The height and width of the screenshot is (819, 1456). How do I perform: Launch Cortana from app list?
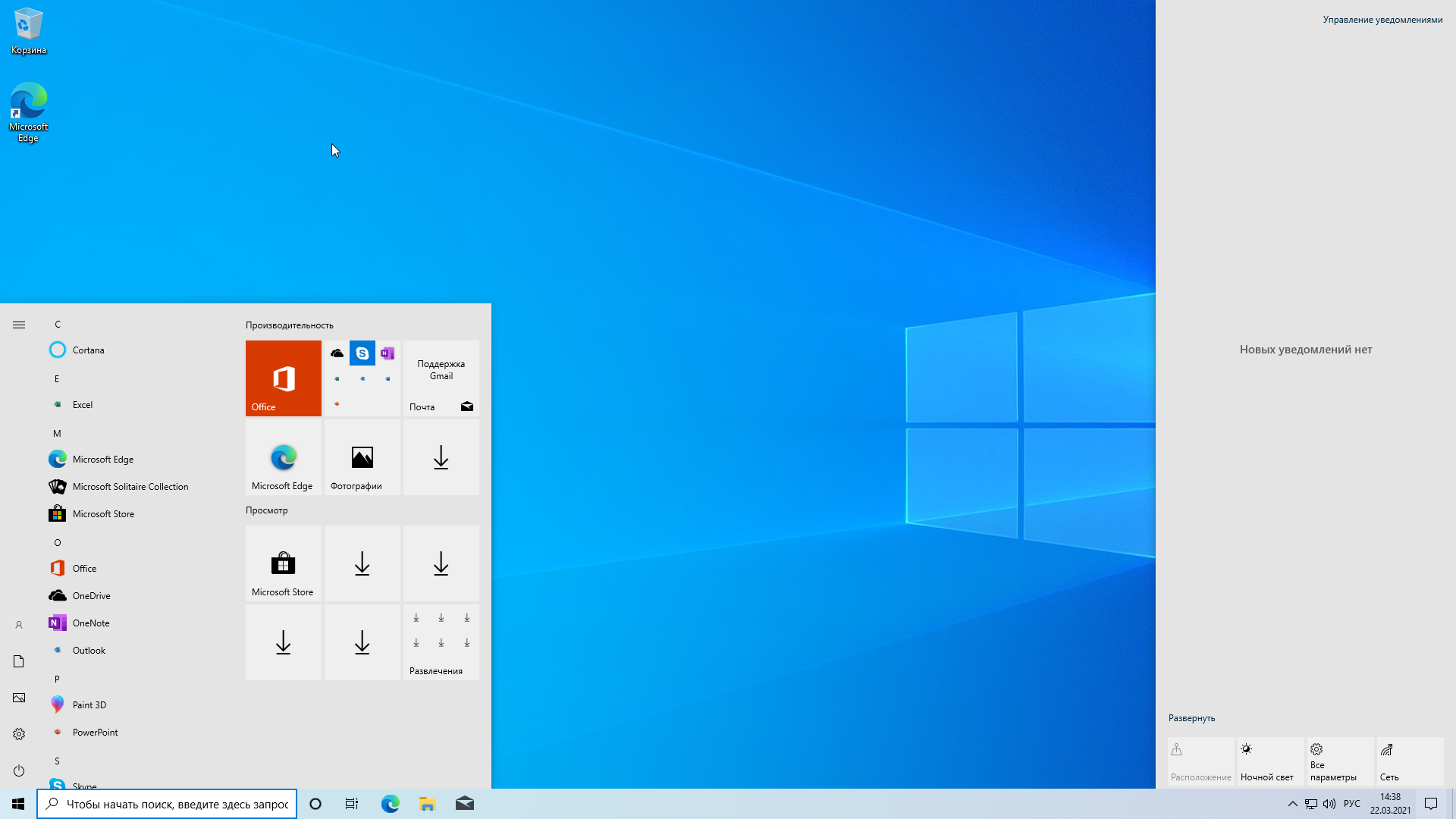point(88,349)
